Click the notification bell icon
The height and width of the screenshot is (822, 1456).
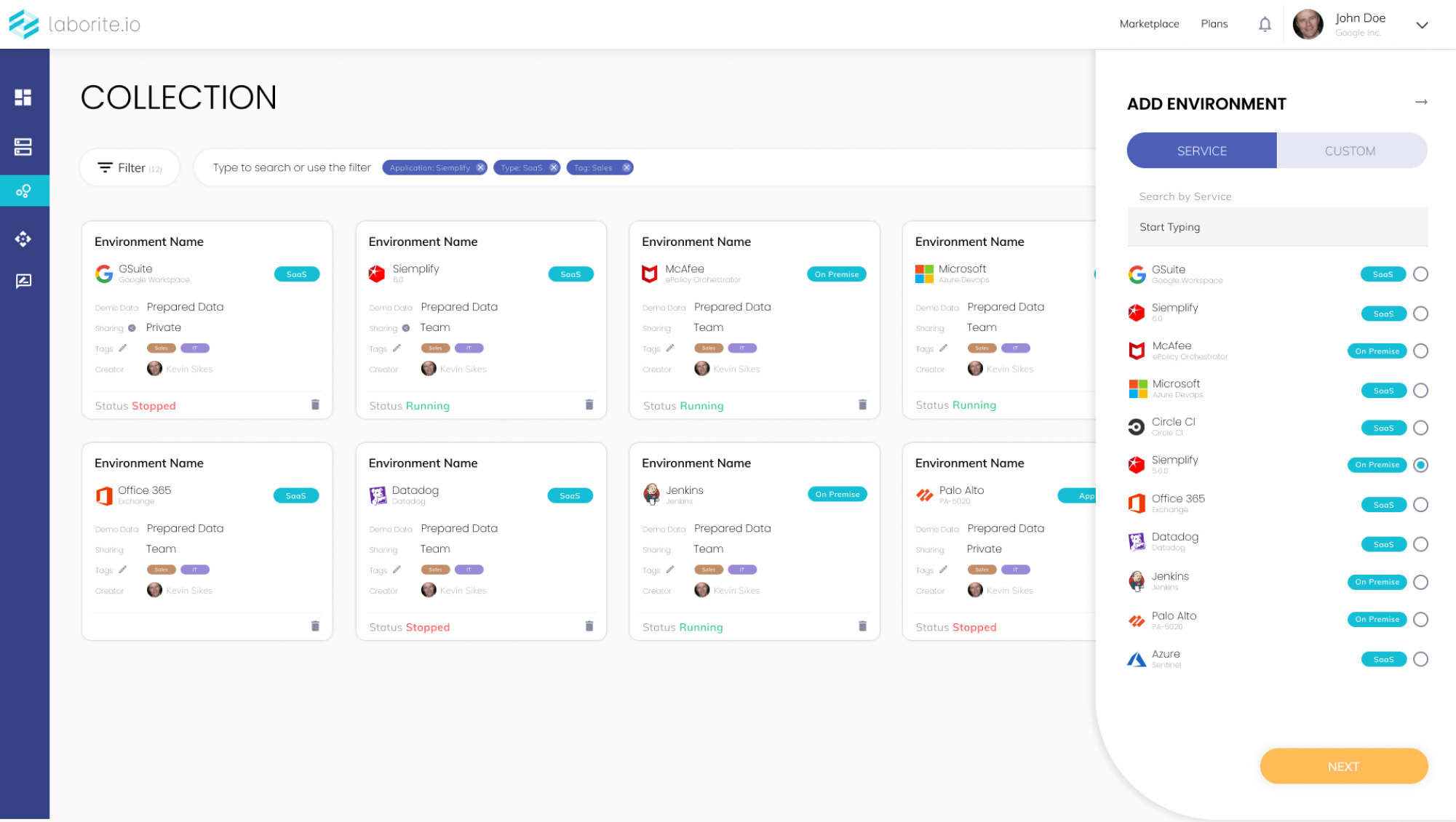tap(1265, 24)
